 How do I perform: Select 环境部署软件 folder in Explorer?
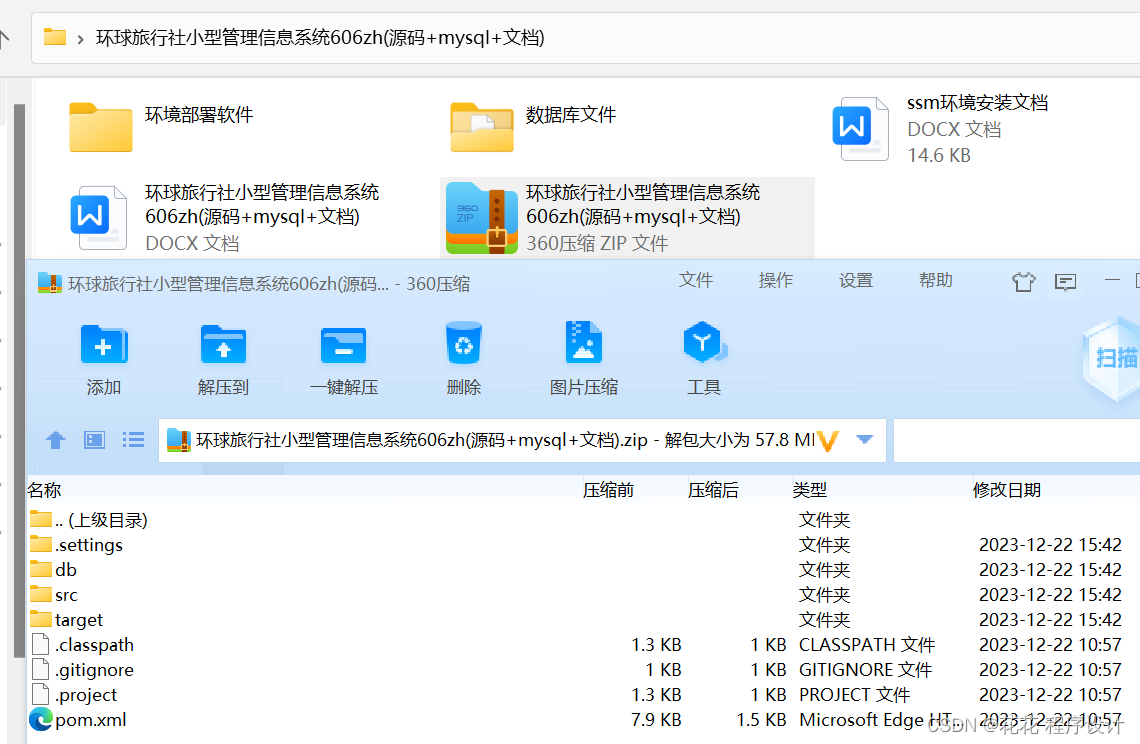tap(162, 127)
